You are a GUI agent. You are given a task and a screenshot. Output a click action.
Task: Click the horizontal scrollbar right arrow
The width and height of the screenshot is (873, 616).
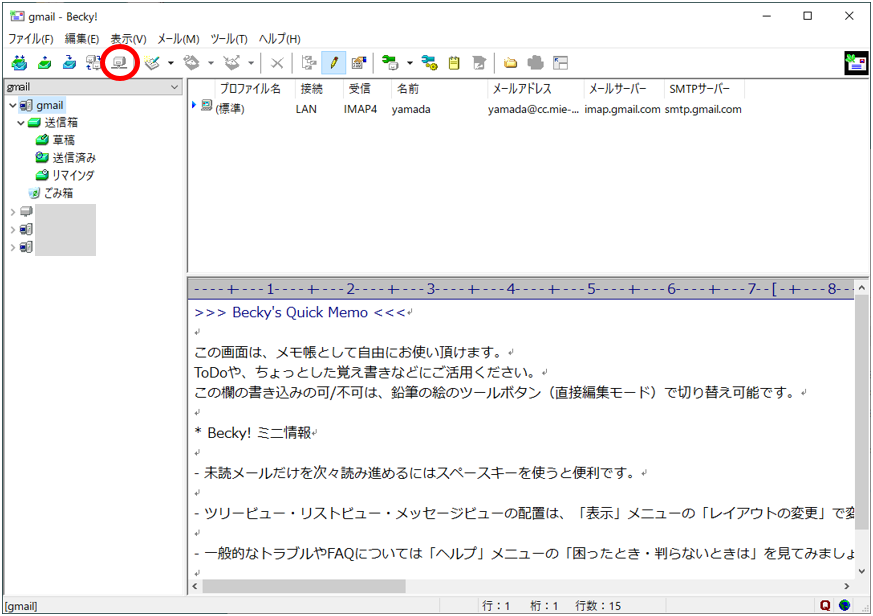(x=847, y=586)
